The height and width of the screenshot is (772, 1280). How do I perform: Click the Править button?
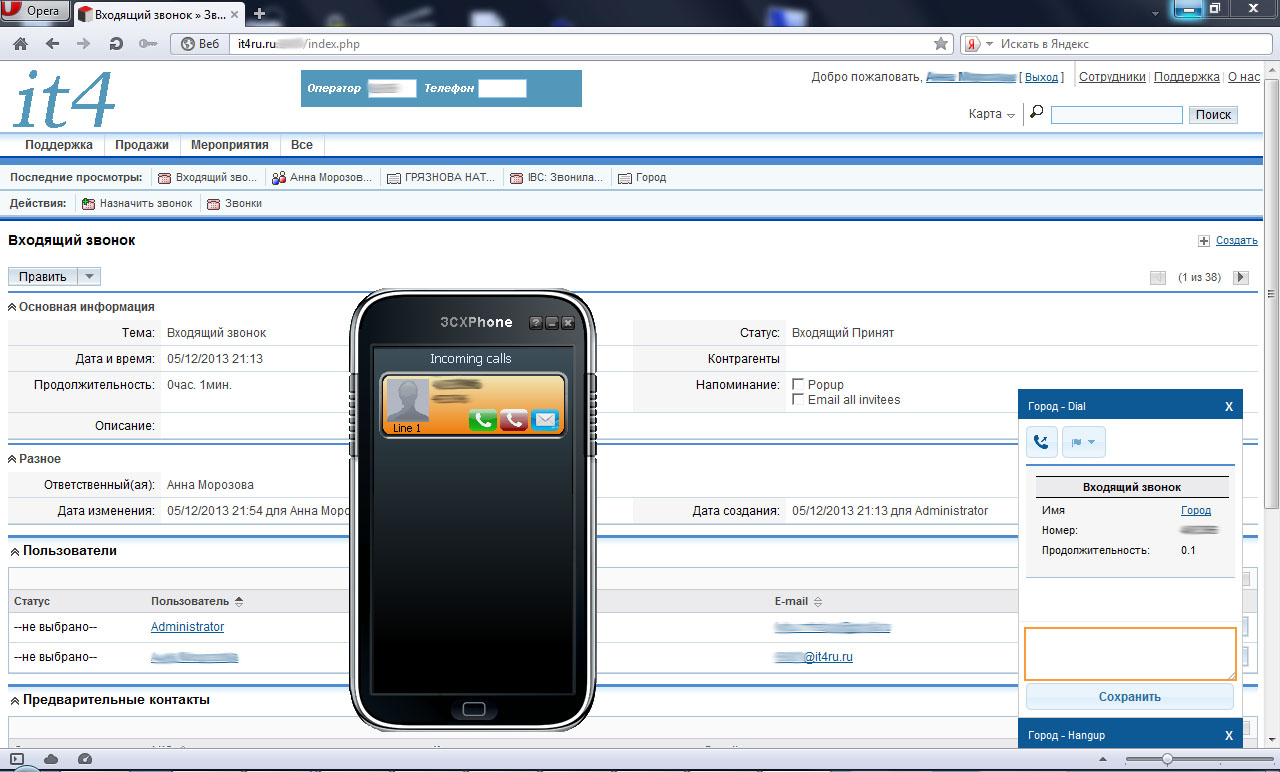click(x=42, y=277)
